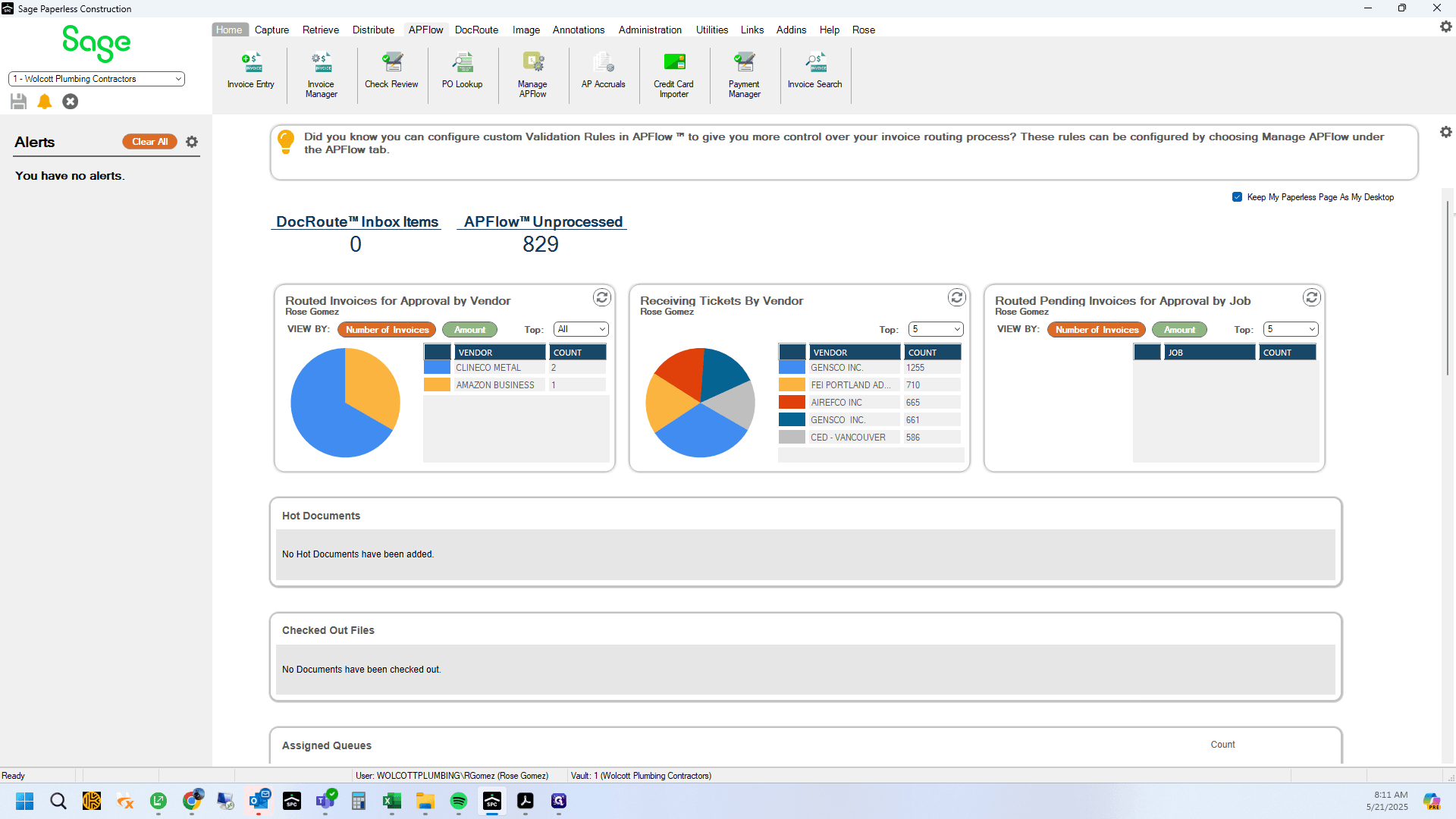
Task: Switch to the Distribute tab
Action: coord(373,30)
